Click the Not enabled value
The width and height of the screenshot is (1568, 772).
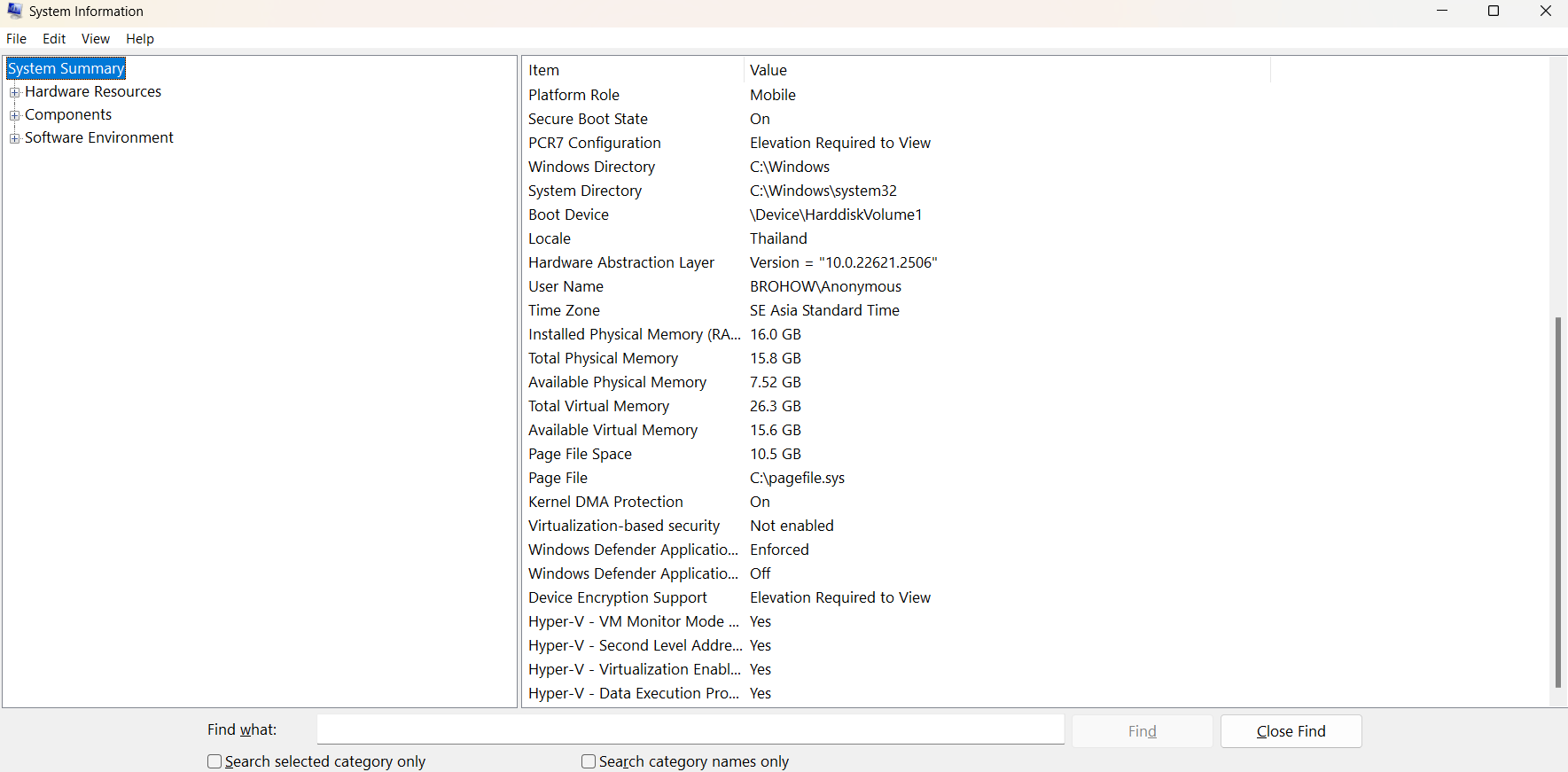tap(792, 526)
